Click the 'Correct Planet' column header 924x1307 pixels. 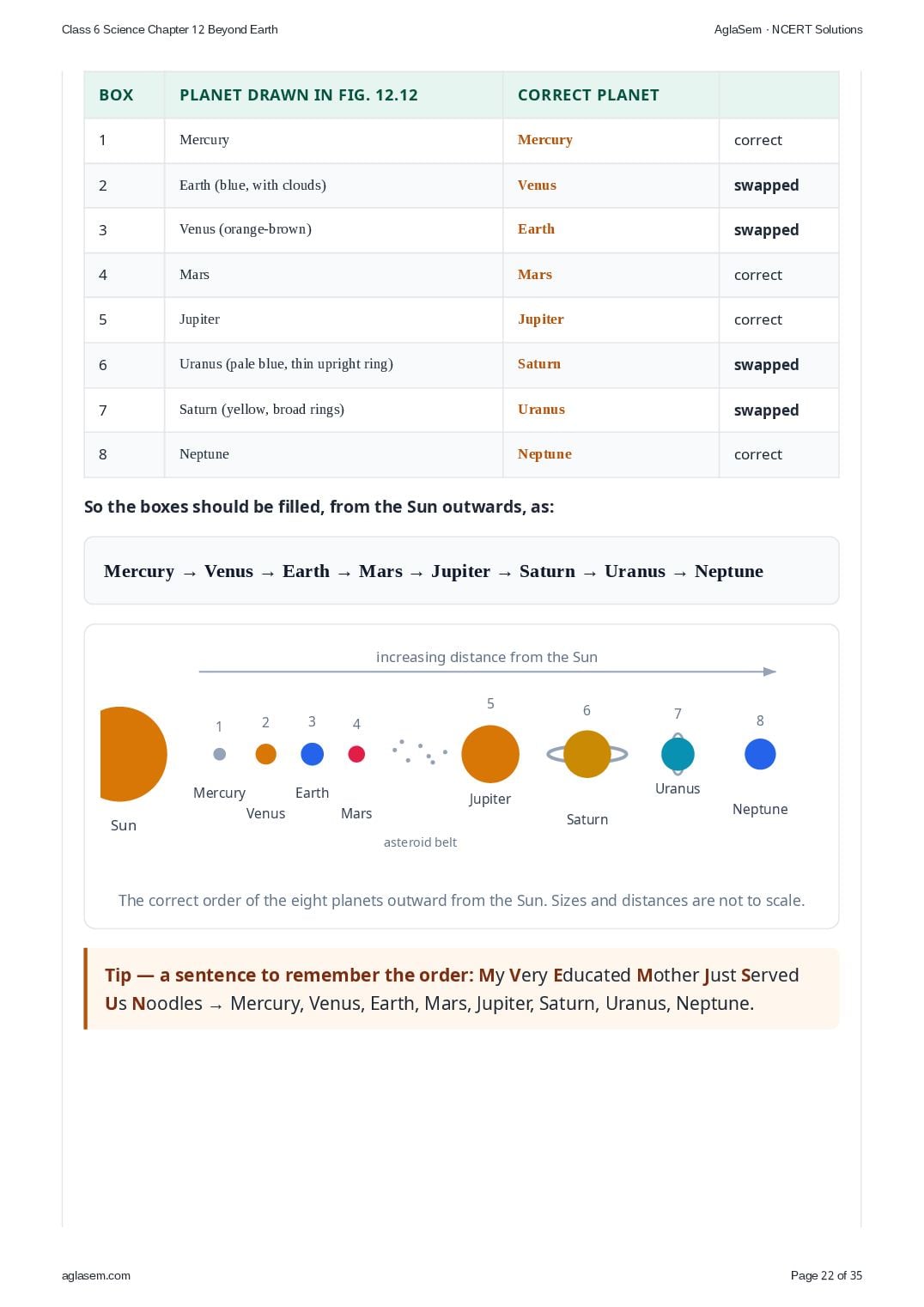click(x=588, y=95)
